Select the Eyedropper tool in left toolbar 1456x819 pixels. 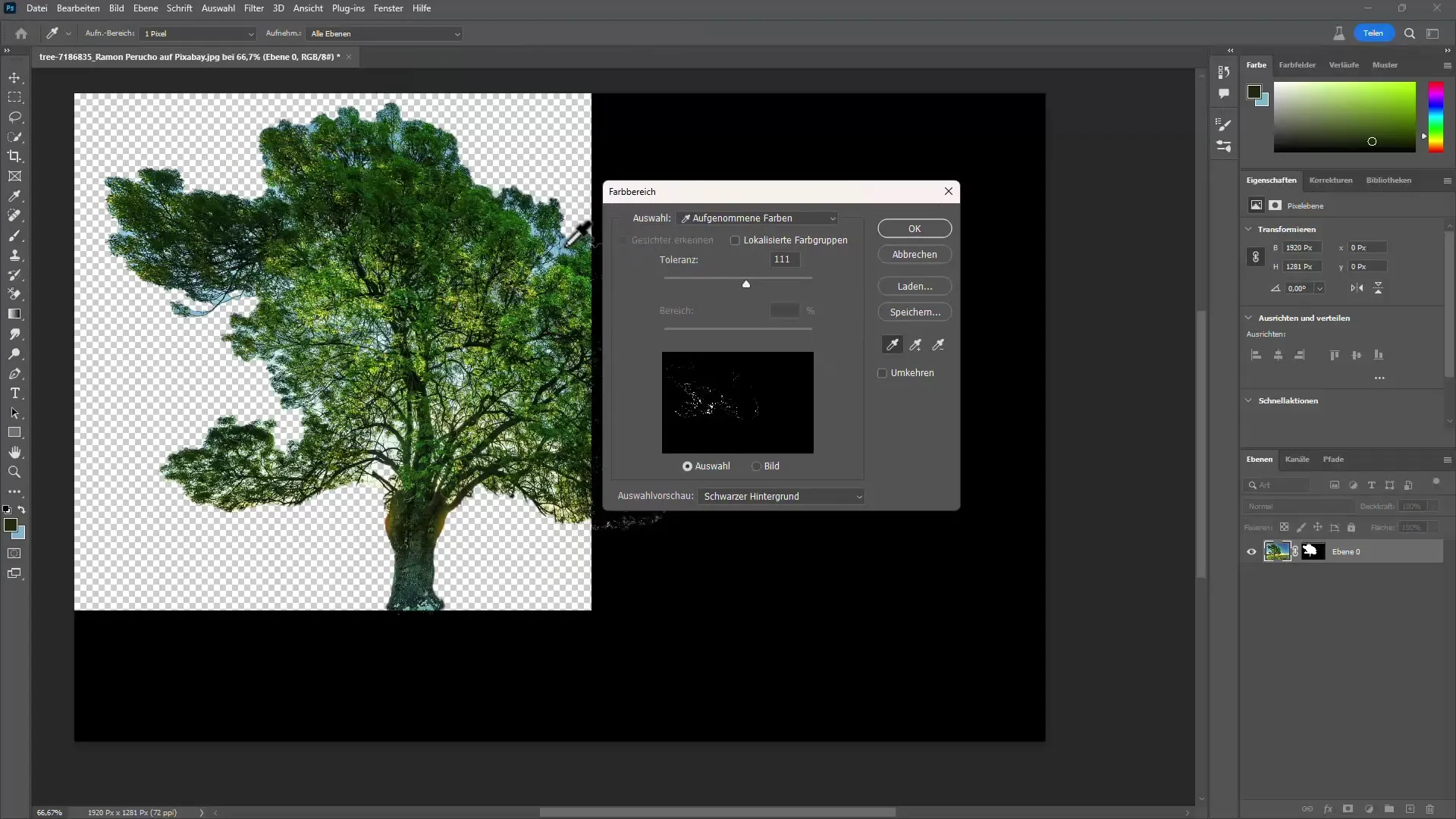coord(14,196)
